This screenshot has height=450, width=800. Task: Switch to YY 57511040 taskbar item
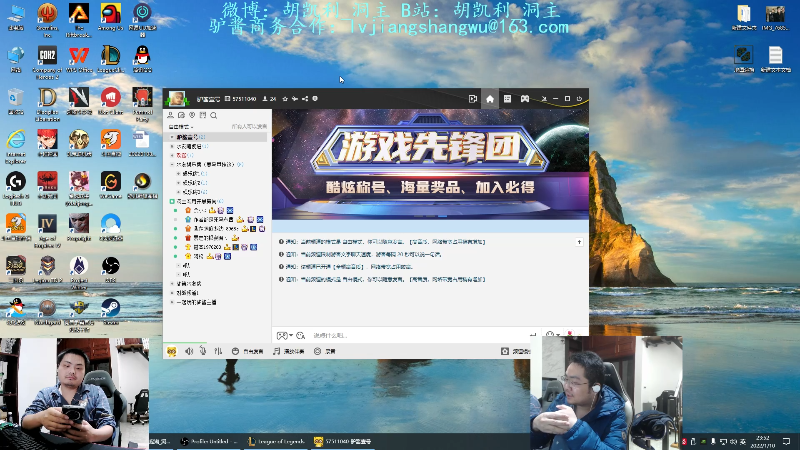pyautogui.click(x=343, y=441)
